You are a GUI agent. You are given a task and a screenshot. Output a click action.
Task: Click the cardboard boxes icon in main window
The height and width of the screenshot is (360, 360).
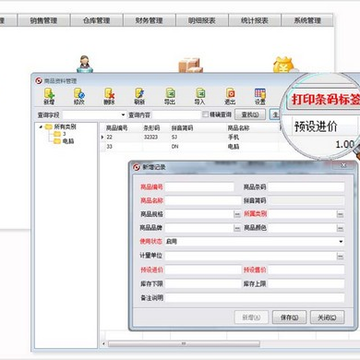coord(190,65)
